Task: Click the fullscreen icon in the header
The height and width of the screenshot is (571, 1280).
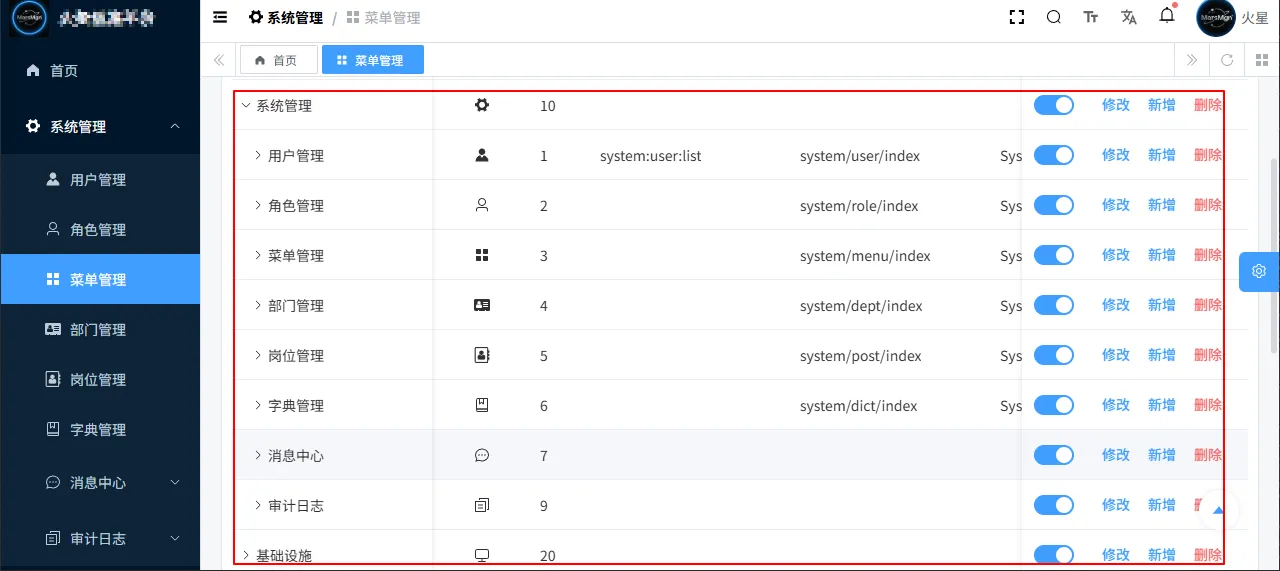Action: [x=1017, y=17]
